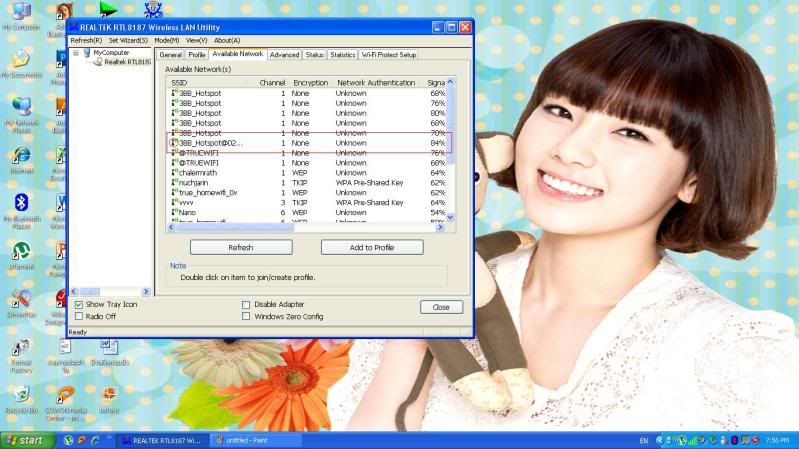The height and width of the screenshot is (449, 799).
Task: Select the 3BB_Hotspot@02... network row
Action: (x=308, y=143)
